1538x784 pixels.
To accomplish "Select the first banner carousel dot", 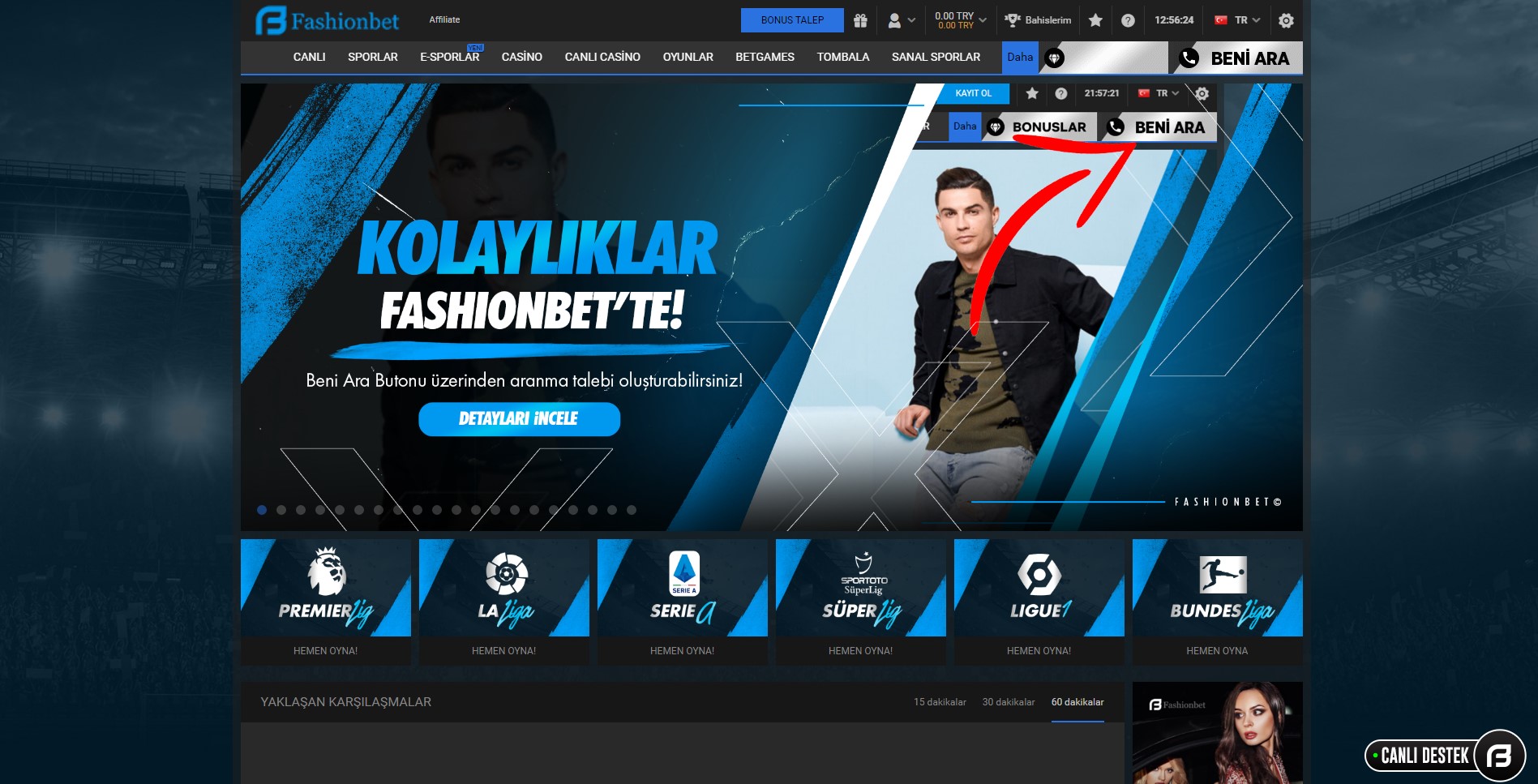I will coord(262,510).
